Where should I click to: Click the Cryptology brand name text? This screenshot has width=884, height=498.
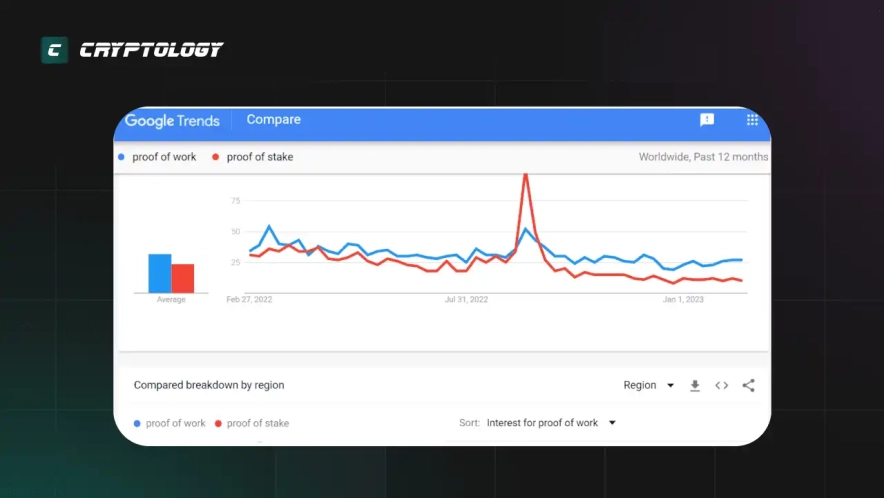click(x=150, y=50)
